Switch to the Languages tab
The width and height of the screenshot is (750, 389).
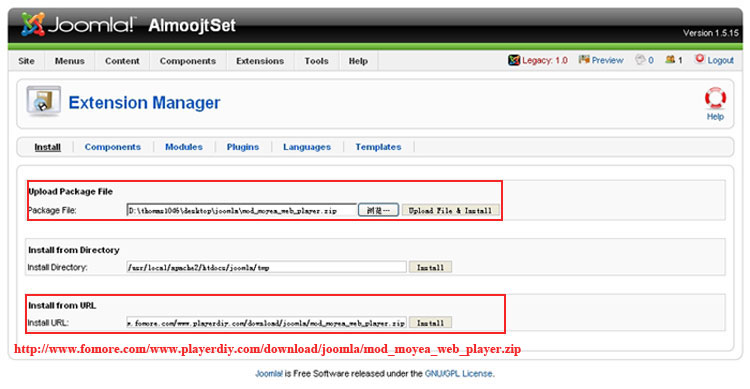tap(307, 147)
